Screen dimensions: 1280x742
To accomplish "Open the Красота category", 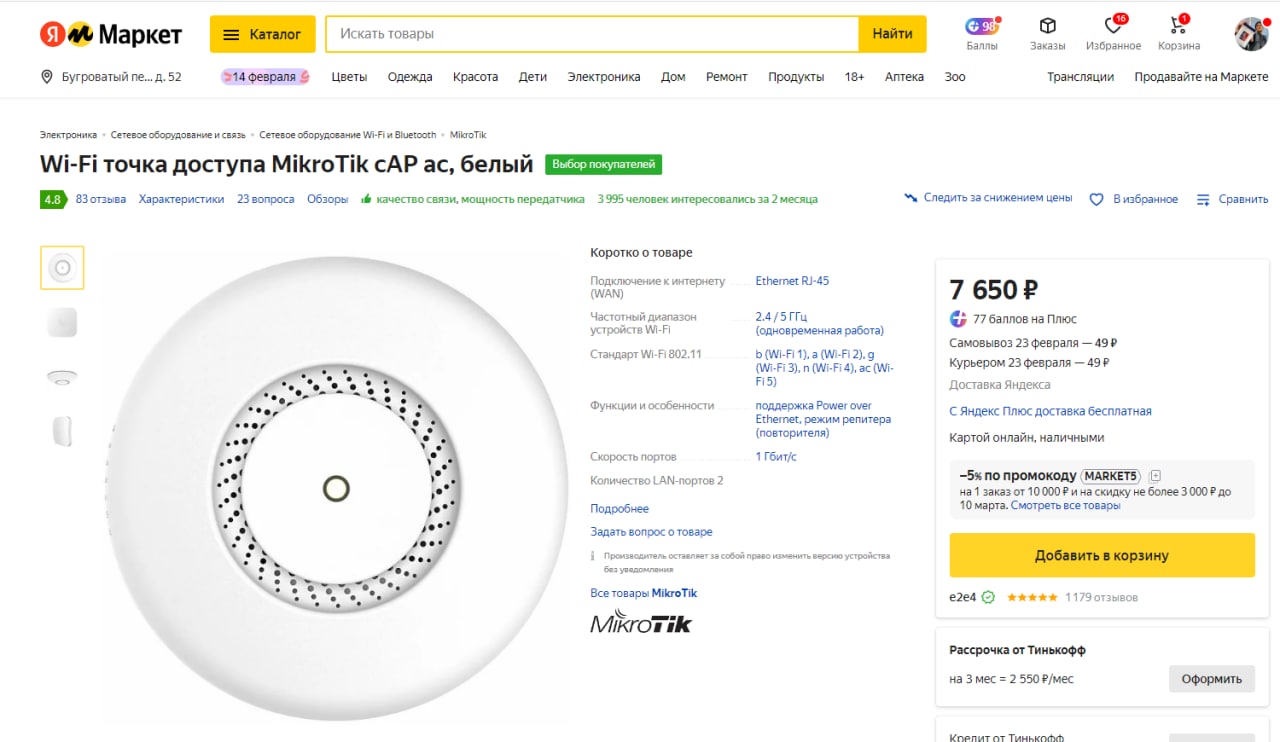I will (x=475, y=77).
